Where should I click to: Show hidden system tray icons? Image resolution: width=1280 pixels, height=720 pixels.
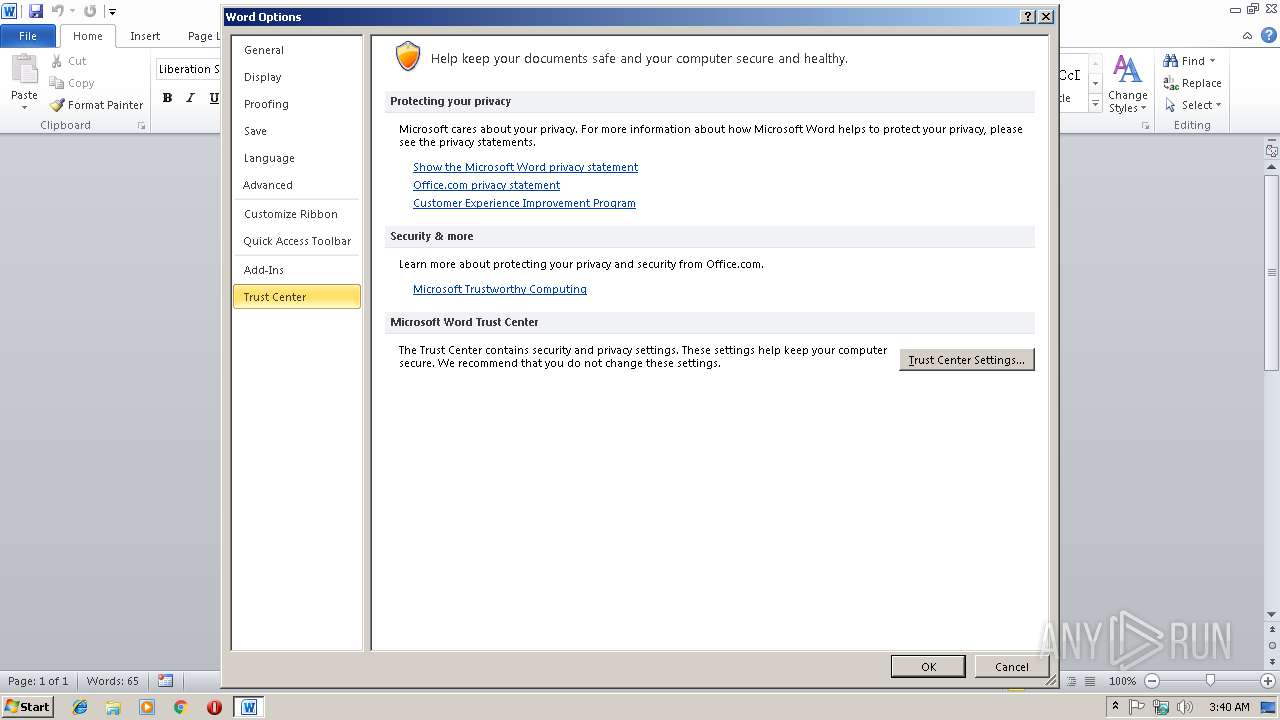coord(1115,707)
